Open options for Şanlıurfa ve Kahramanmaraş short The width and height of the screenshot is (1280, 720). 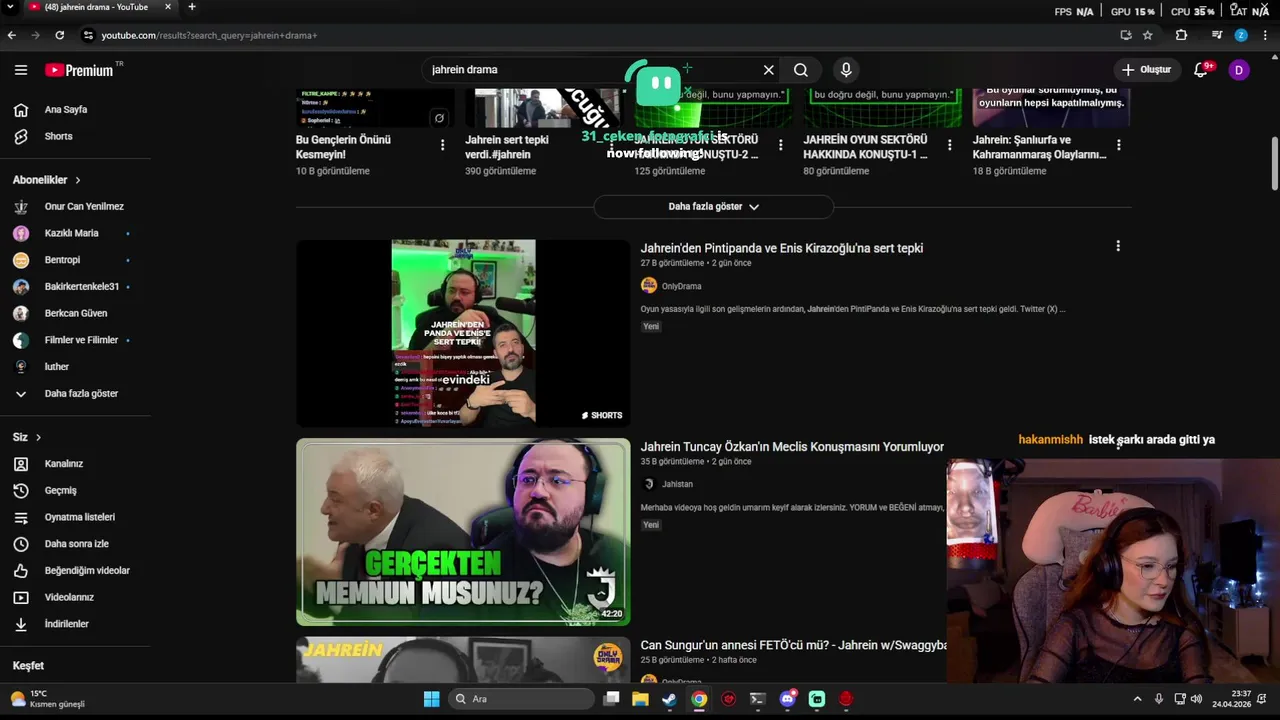point(1118,145)
